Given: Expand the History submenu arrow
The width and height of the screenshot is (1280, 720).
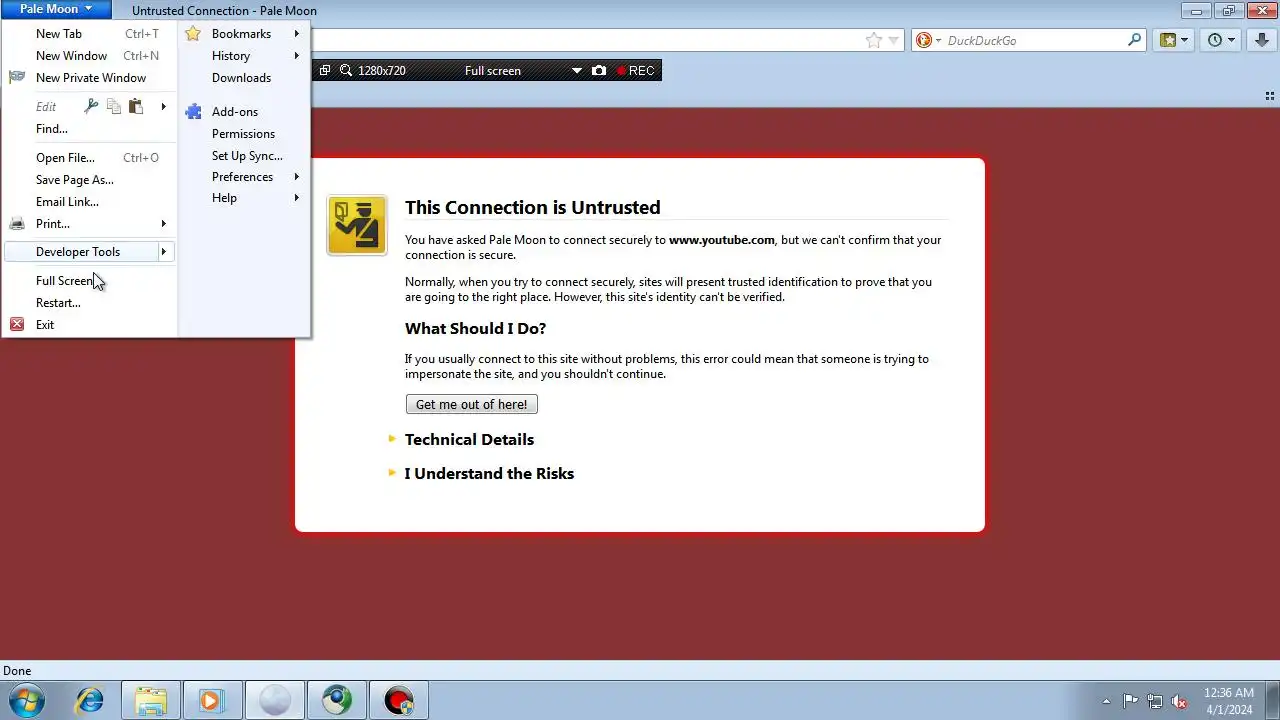Looking at the screenshot, I should pyautogui.click(x=297, y=56).
